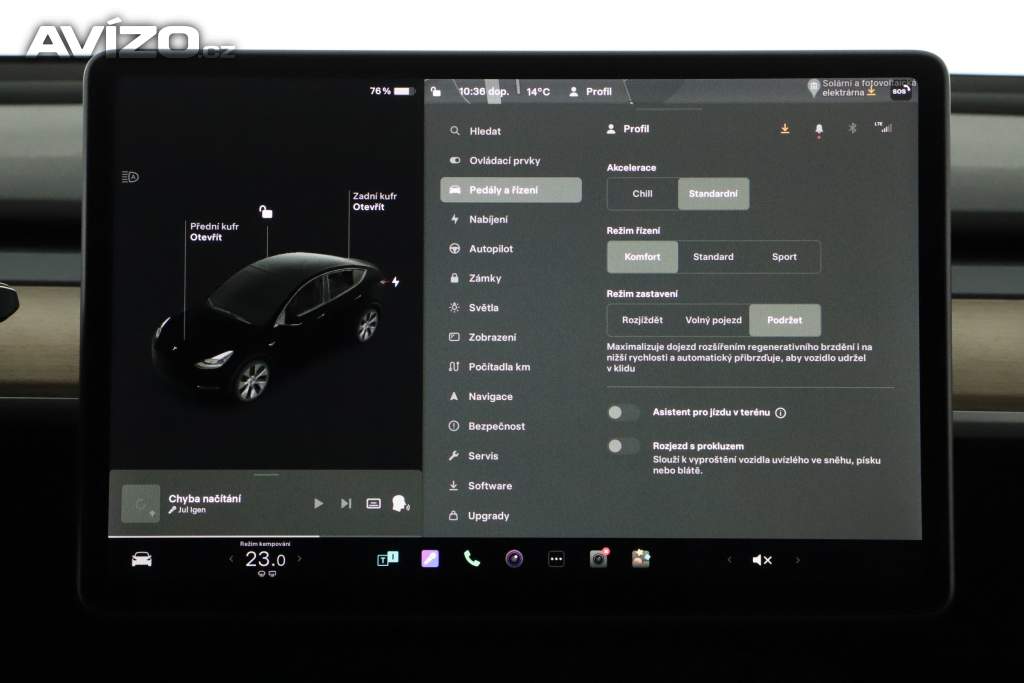Open the T app launcher icon
1024x683 pixels.
click(x=387, y=559)
